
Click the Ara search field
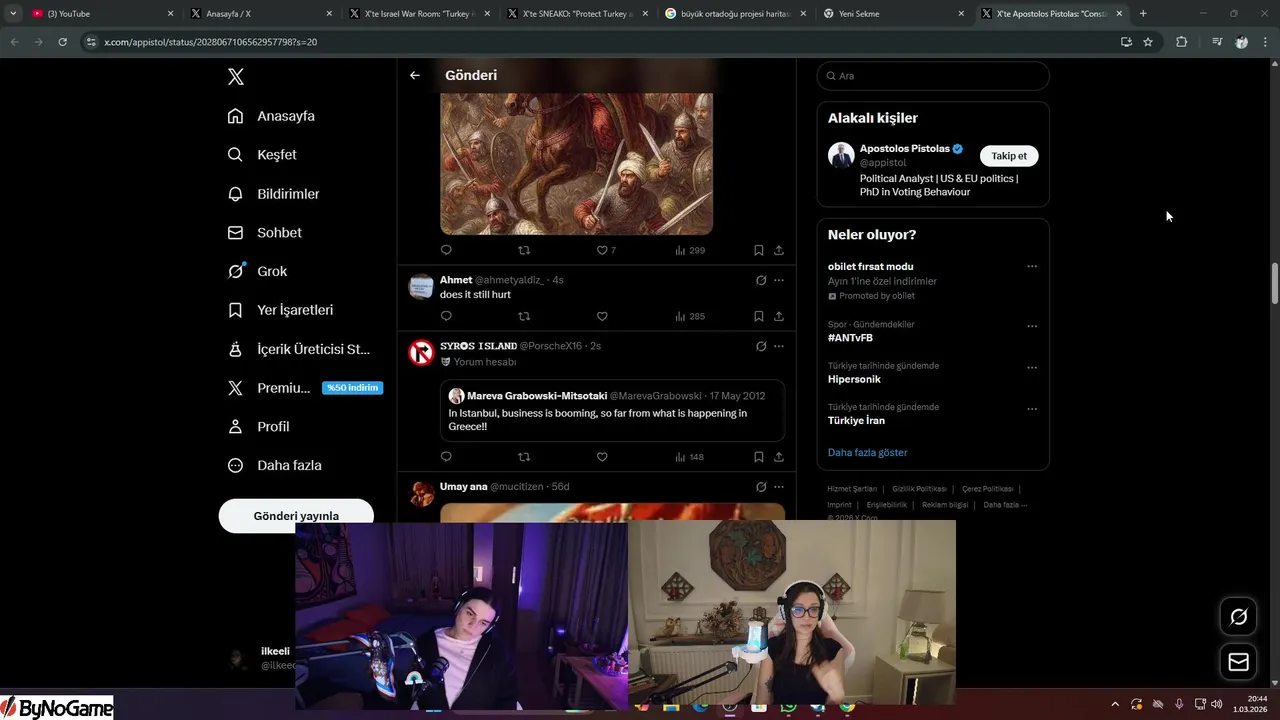click(x=933, y=76)
